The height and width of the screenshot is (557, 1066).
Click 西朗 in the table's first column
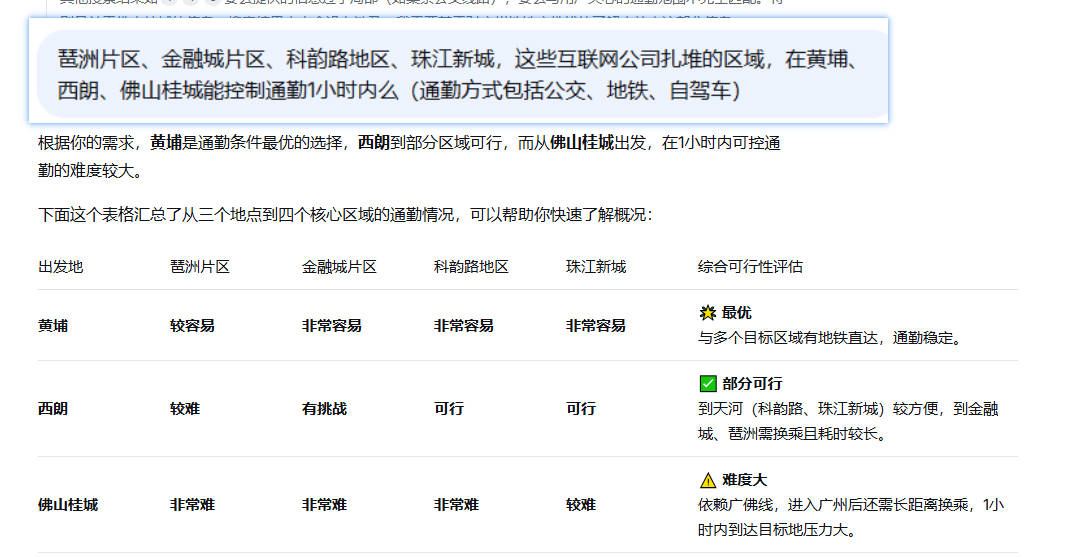click(53, 409)
